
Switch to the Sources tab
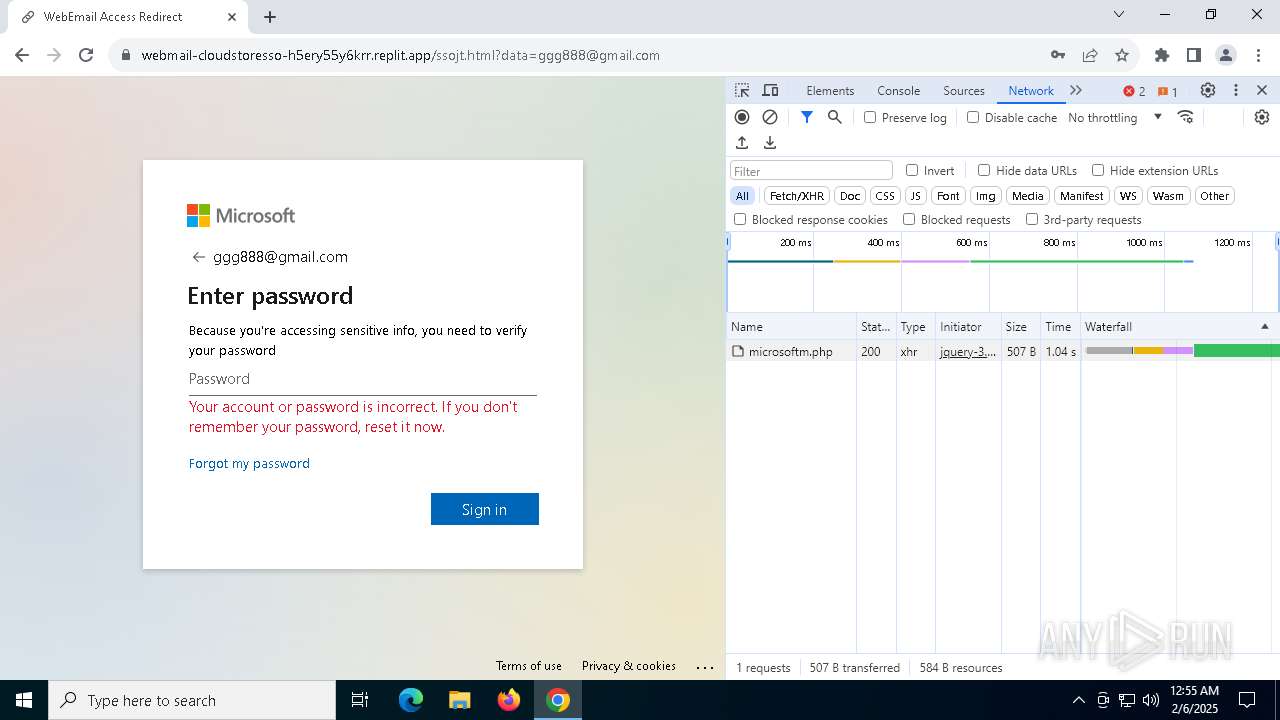coord(964,90)
